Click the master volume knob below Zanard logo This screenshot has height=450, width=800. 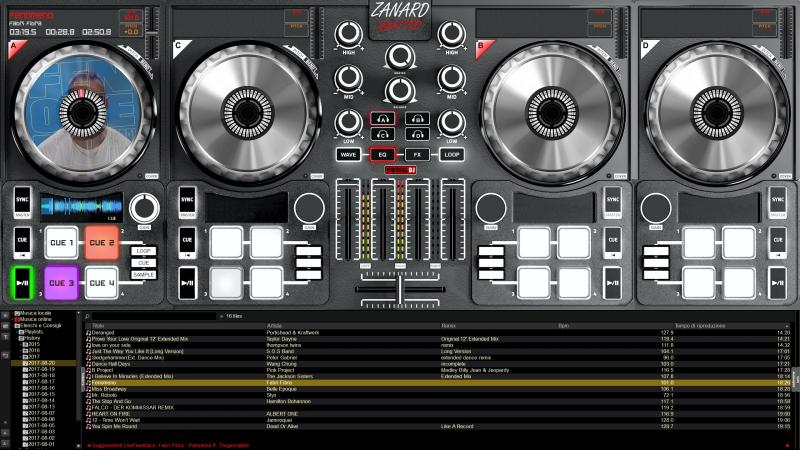tap(400, 57)
